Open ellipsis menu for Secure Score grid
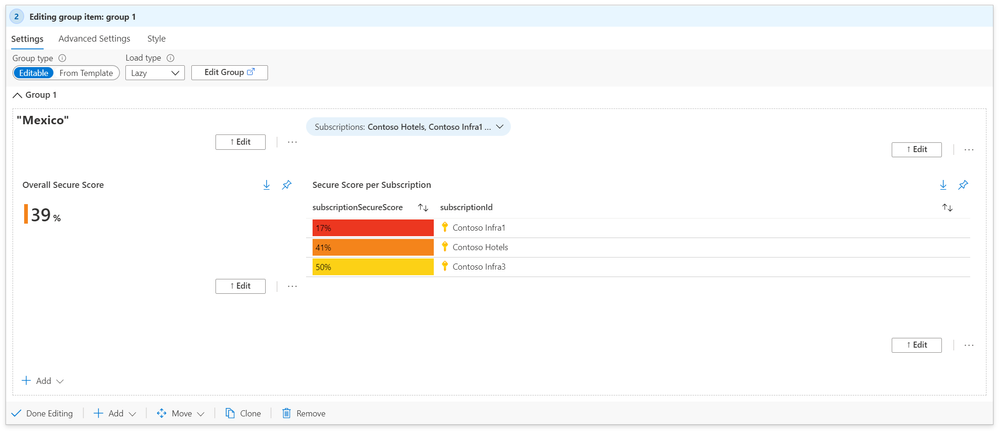This screenshot has width=999, height=431. click(x=969, y=345)
